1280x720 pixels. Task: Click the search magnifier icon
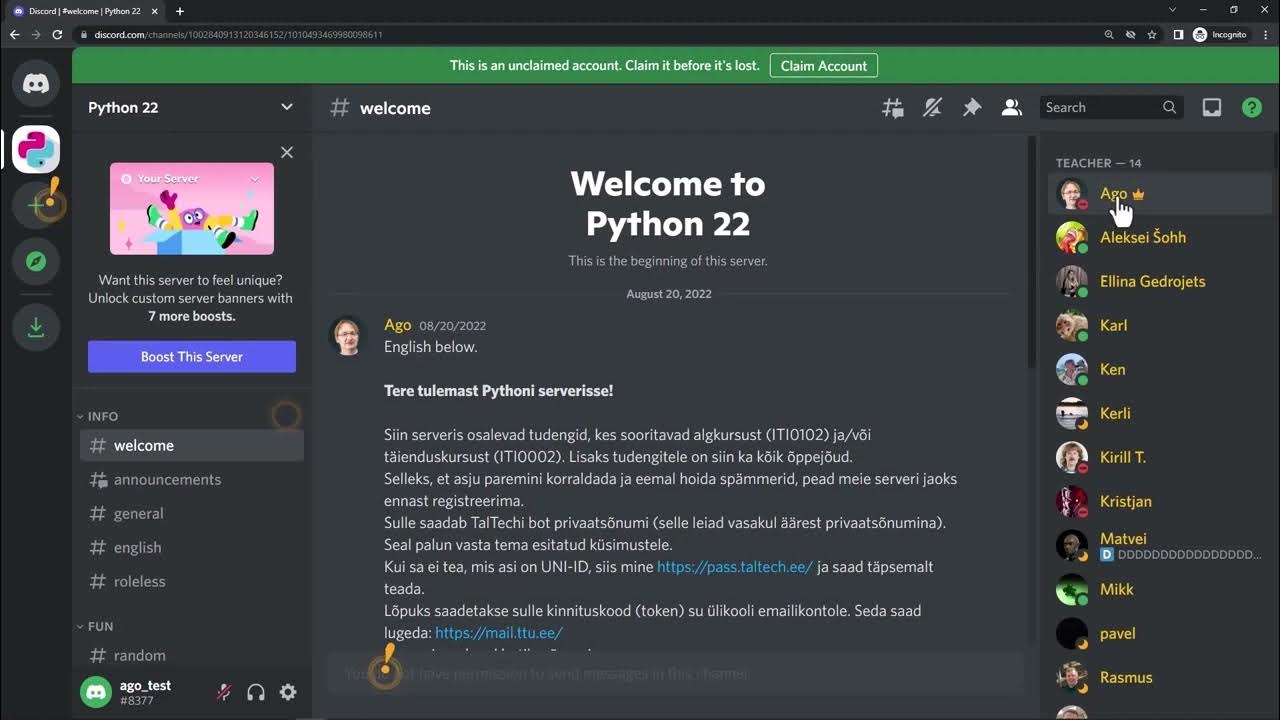(x=1169, y=108)
